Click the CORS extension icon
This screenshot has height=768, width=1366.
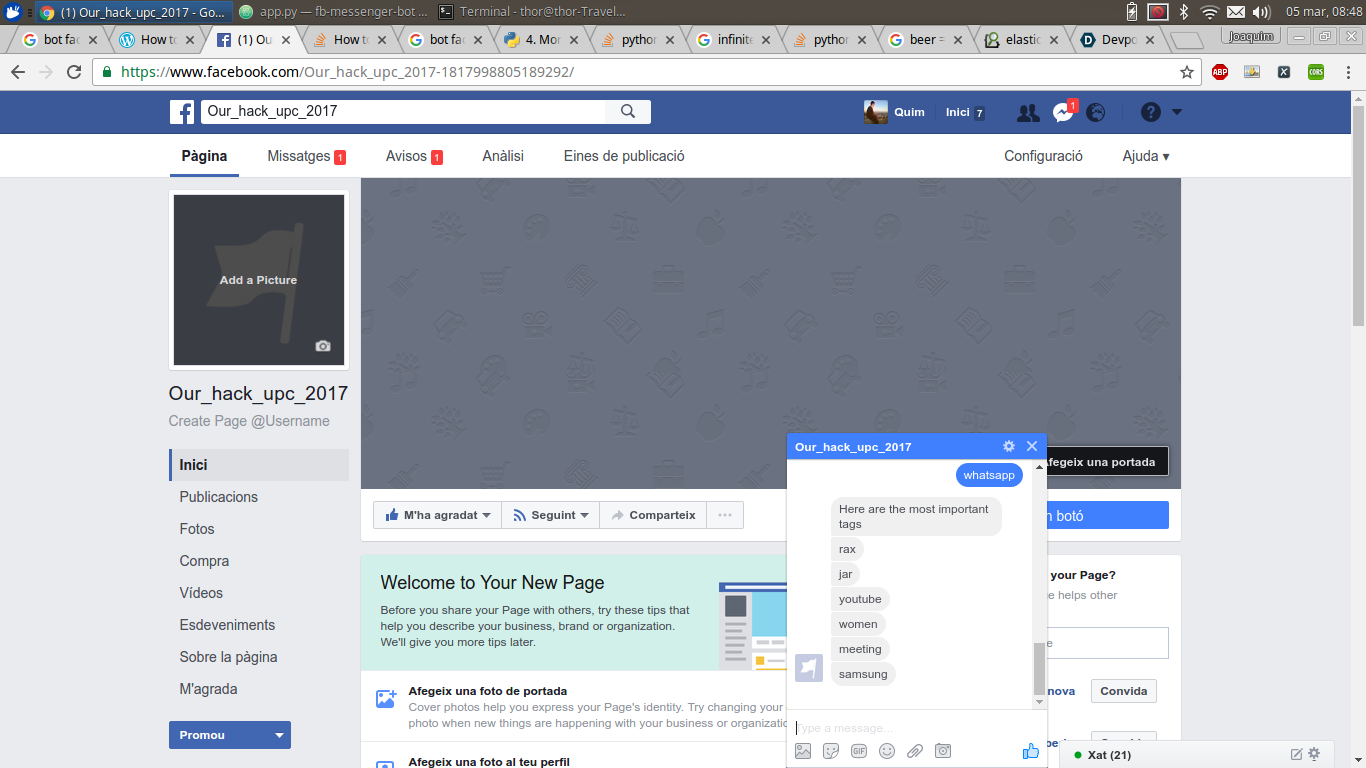point(1316,72)
